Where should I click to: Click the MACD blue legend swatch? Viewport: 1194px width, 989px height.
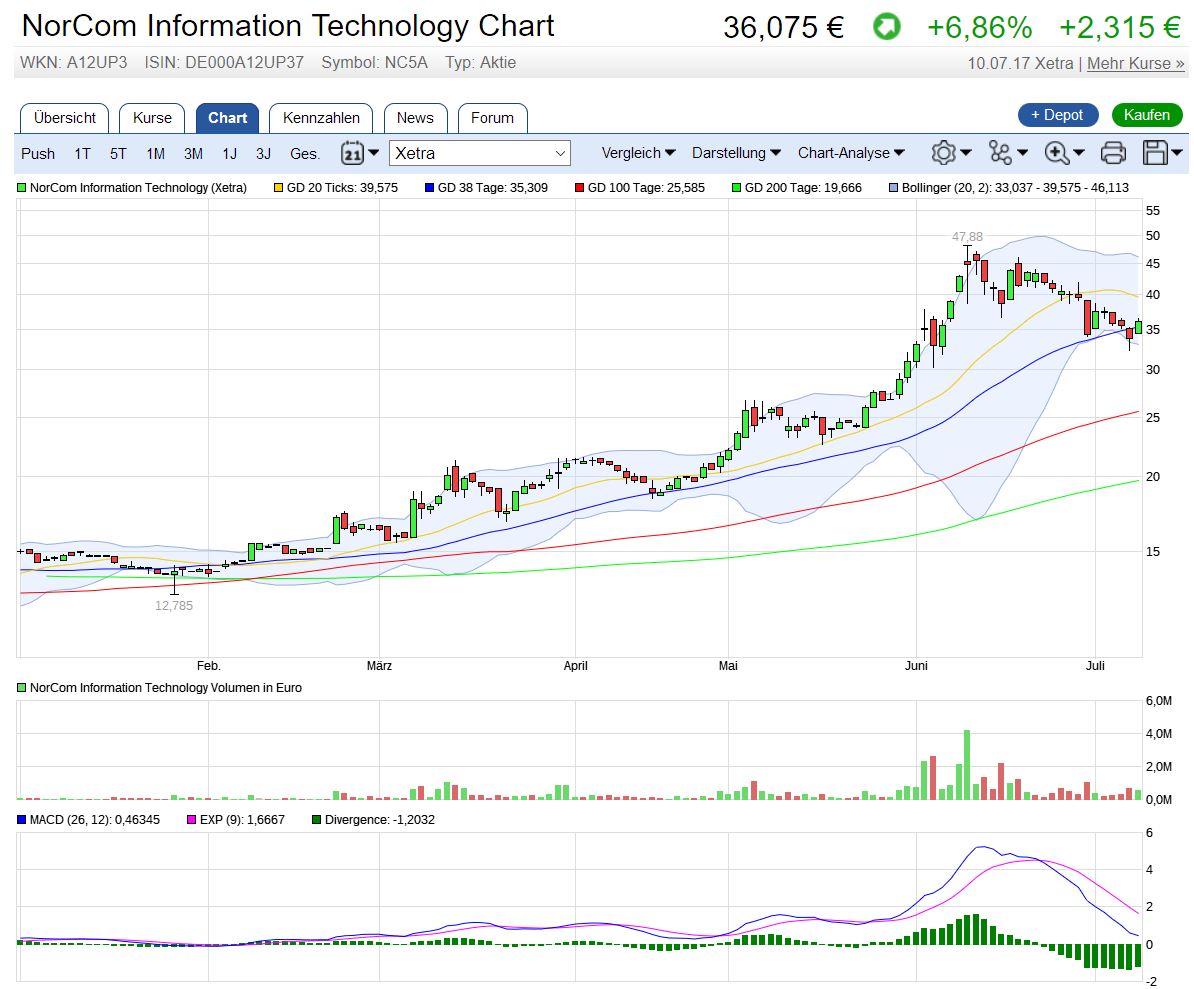click(x=21, y=820)
